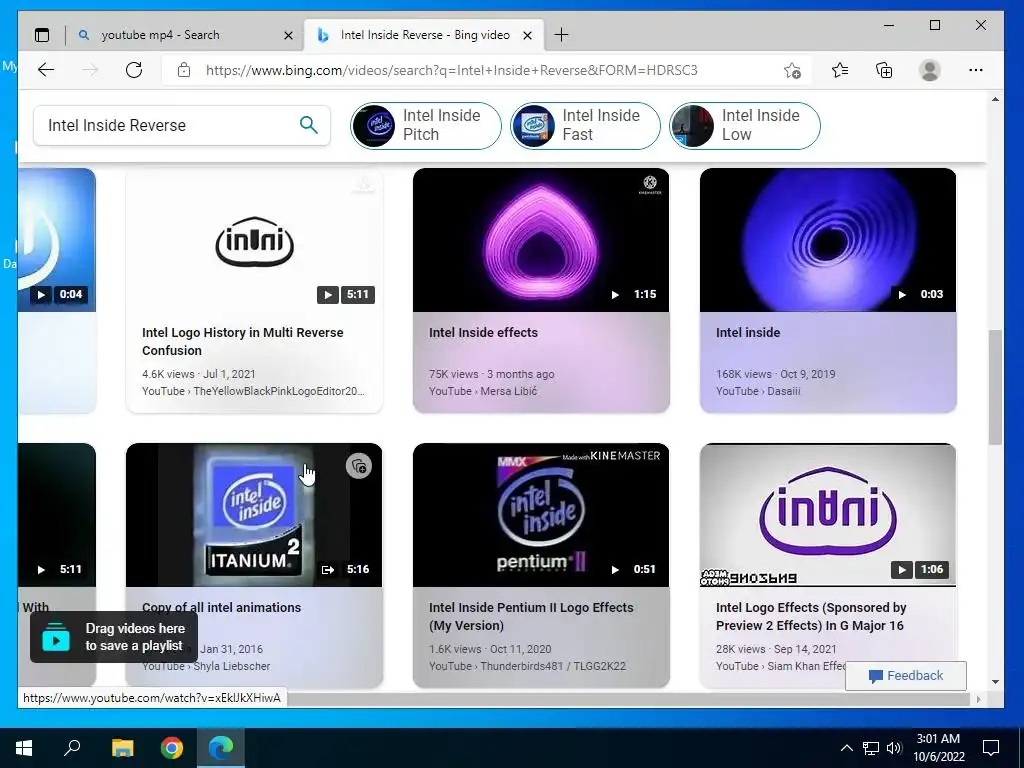Click the vertical page scrollbar thumb

tap(995, 387)
